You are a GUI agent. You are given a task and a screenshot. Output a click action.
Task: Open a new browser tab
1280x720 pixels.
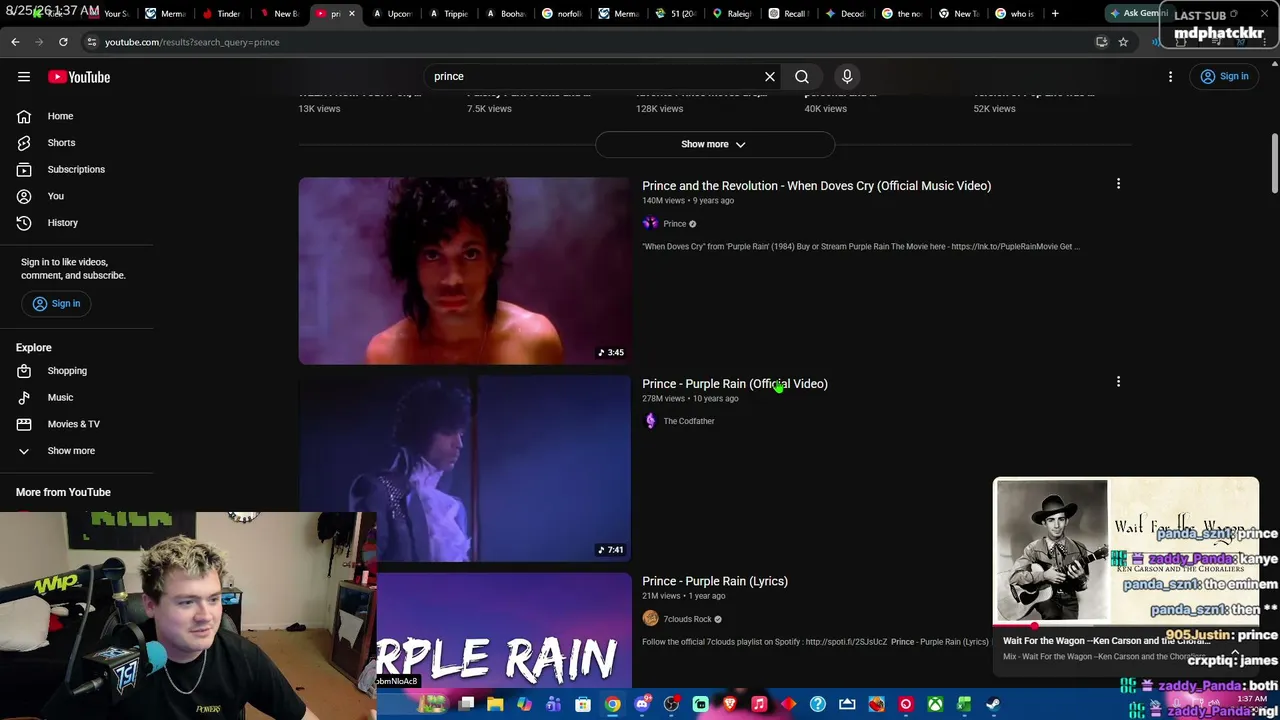pos(1055,14)
